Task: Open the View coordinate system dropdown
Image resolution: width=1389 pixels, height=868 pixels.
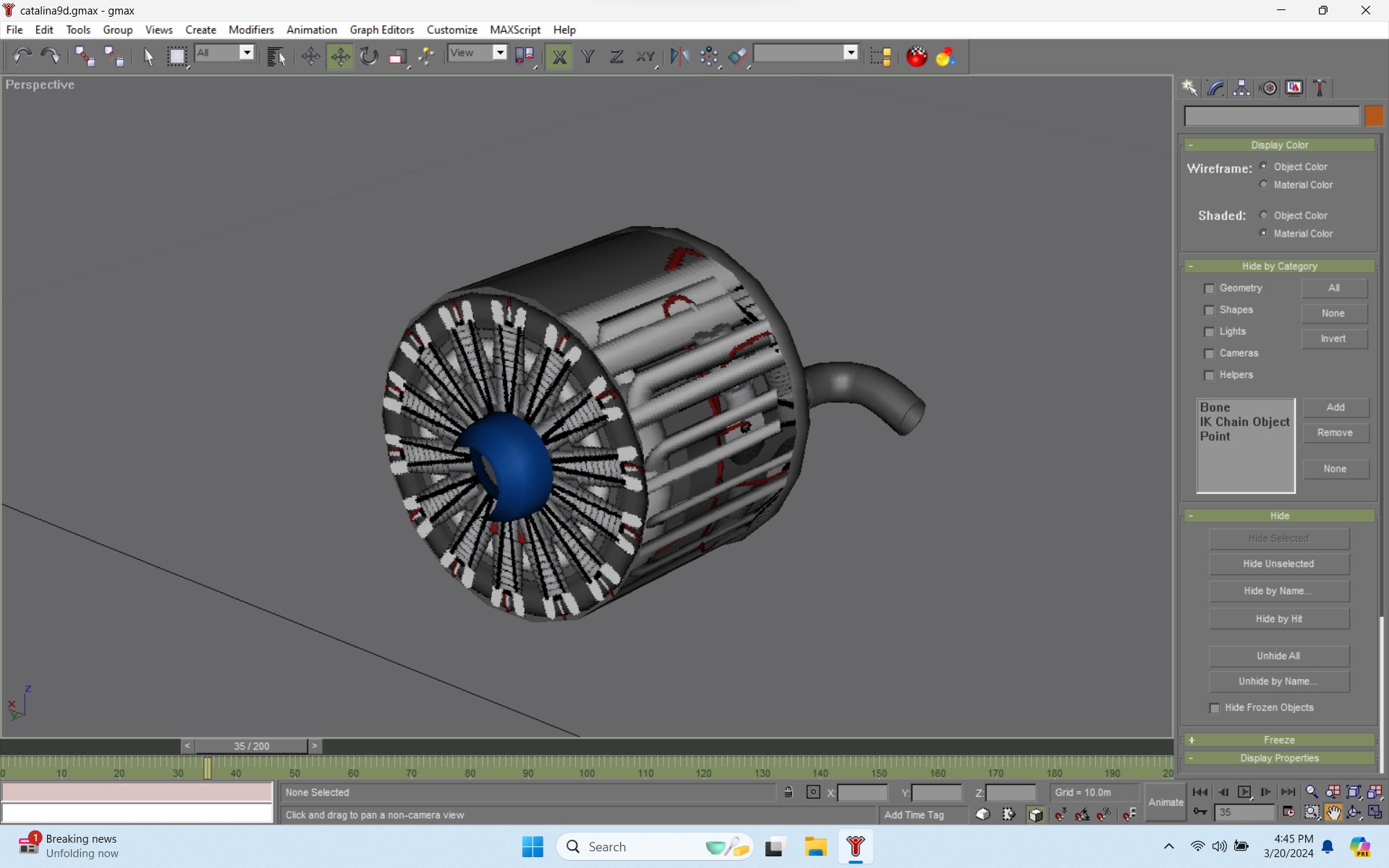Action: coord(499,53)
